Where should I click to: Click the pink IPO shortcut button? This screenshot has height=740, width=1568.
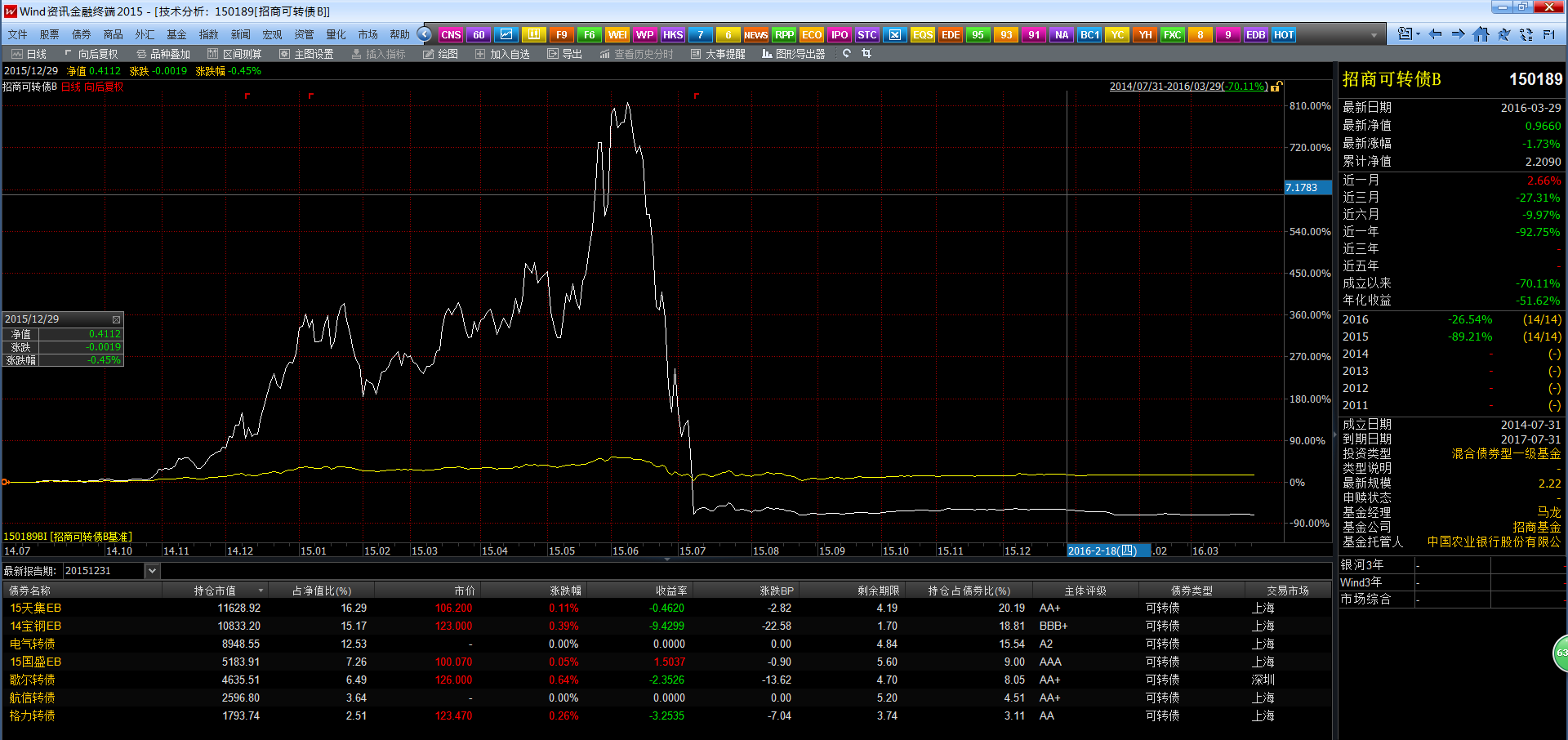pos(840,35)
